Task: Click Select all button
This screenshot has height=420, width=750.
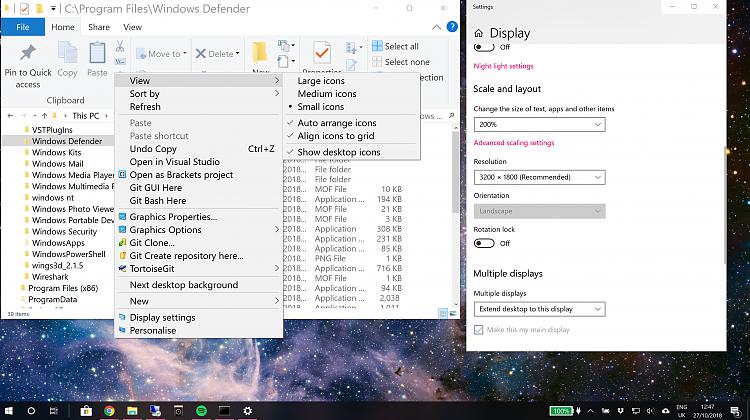Action: point(395,46)
